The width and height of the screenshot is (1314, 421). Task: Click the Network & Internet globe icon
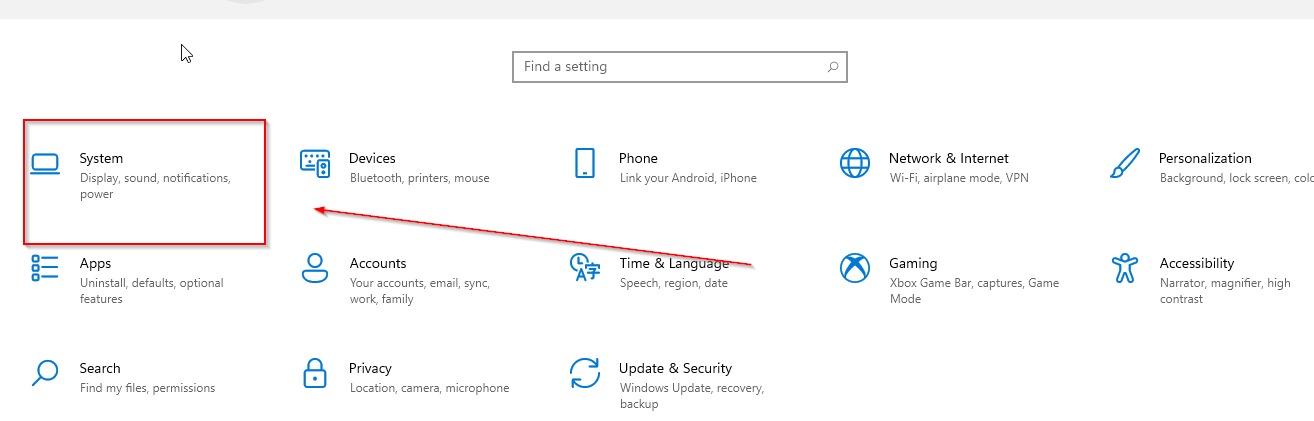tap(855, 164)
